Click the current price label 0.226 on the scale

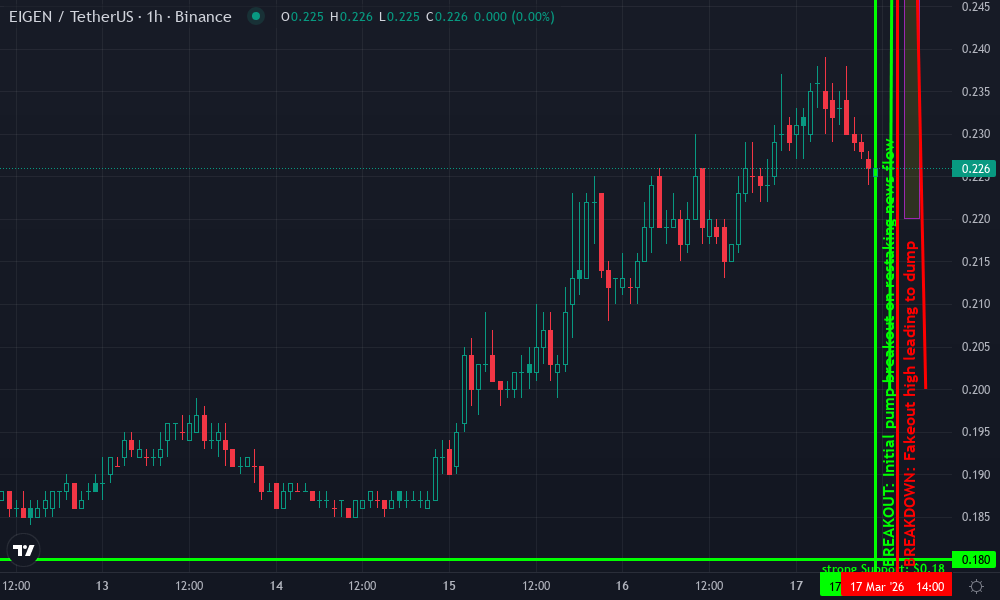coord(973,168)
